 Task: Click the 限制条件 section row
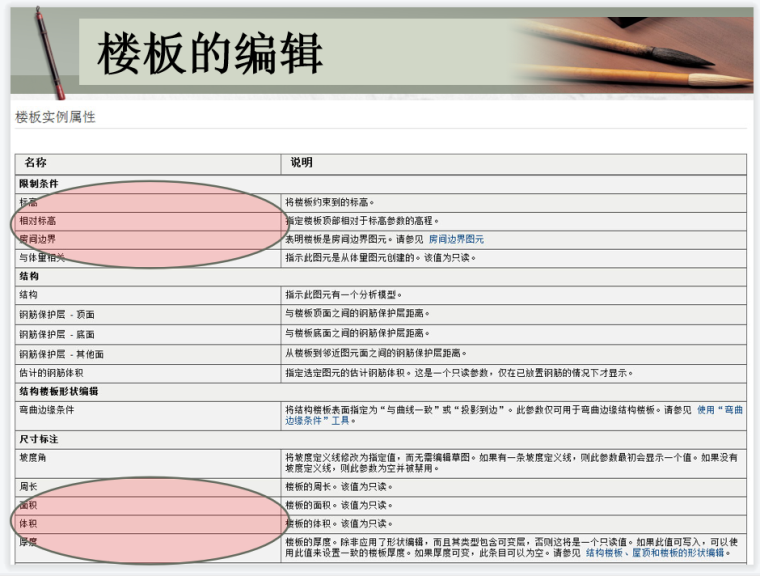tap(38, 183)
